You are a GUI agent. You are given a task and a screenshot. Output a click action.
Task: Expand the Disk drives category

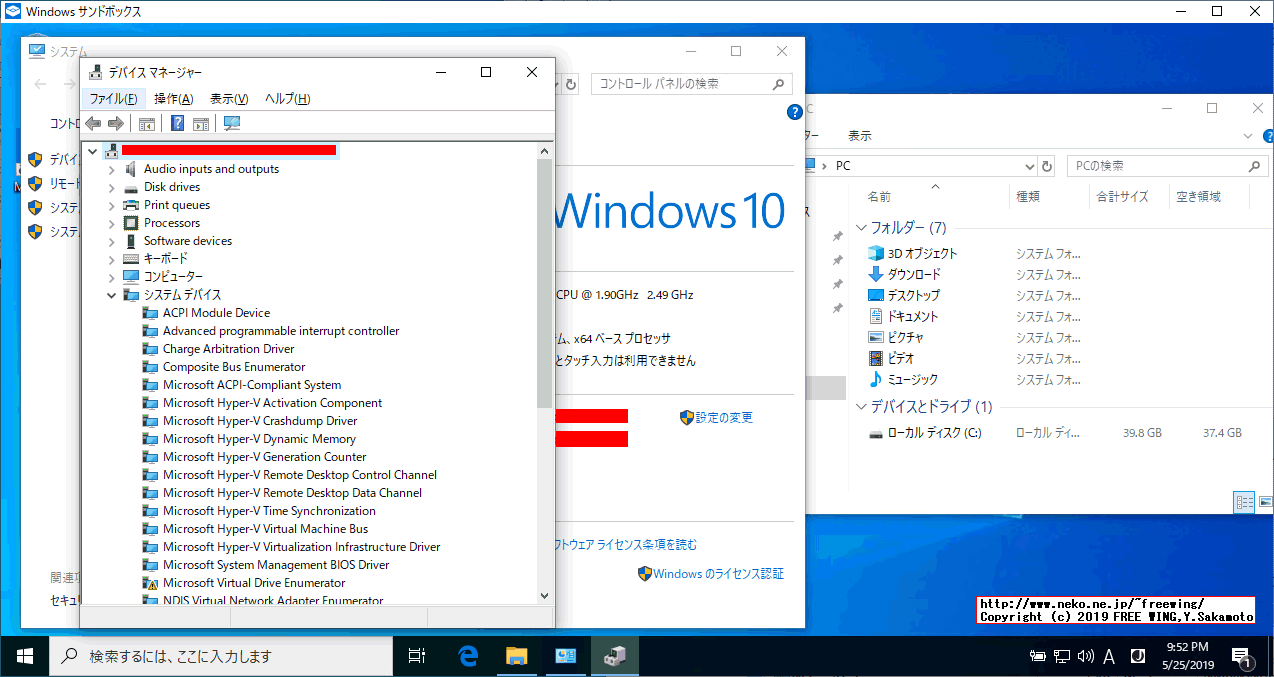pos(110,186)
